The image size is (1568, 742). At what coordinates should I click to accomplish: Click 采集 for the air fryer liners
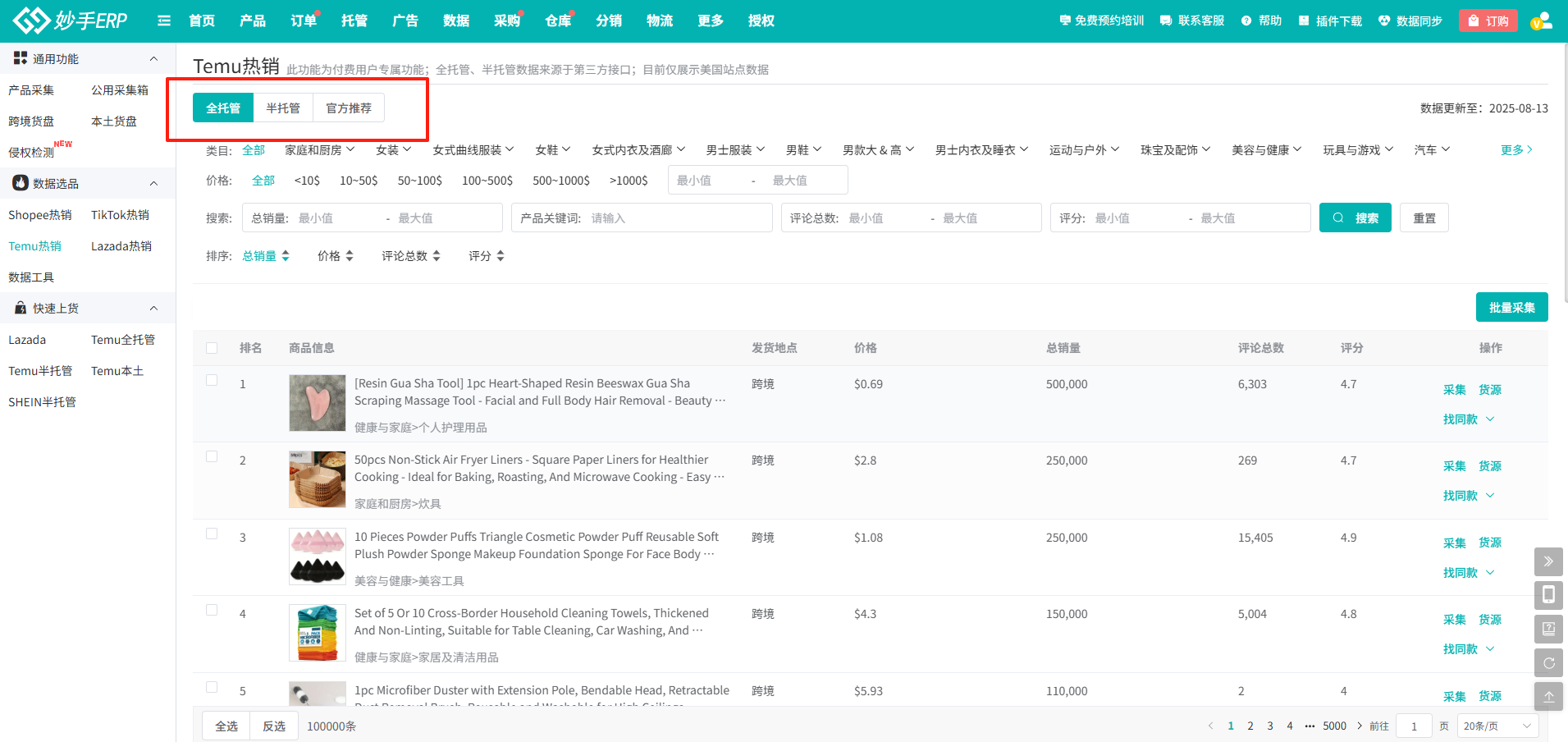[1455, 466]
